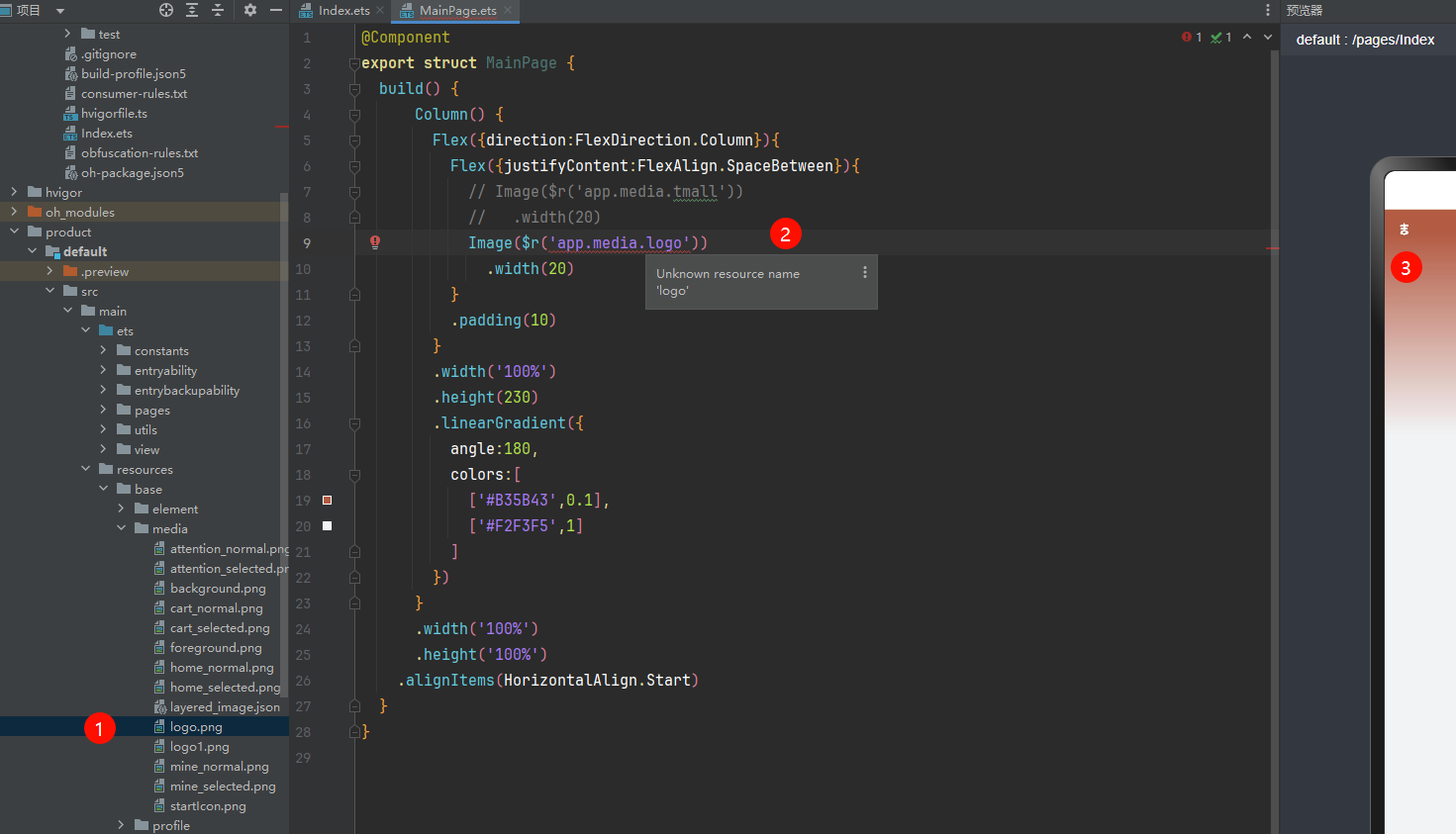1456x834 pixels.
Task: Click the expand all icon in project toolbar
Action: coord(192,10)
